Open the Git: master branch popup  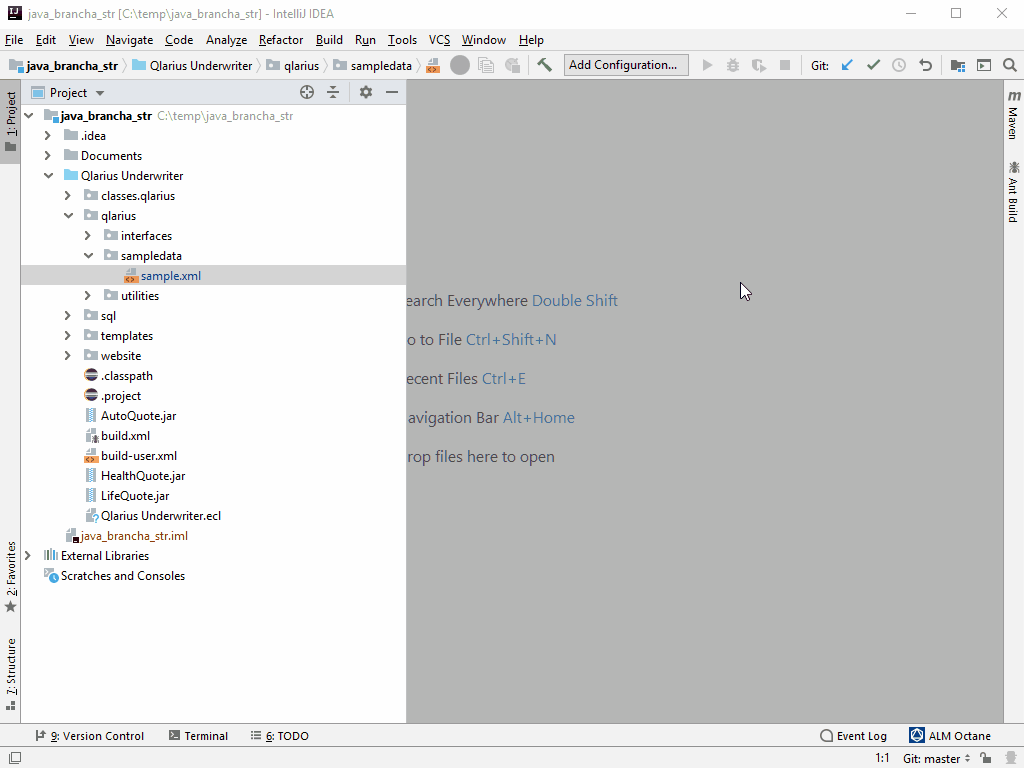pos(934,758)
